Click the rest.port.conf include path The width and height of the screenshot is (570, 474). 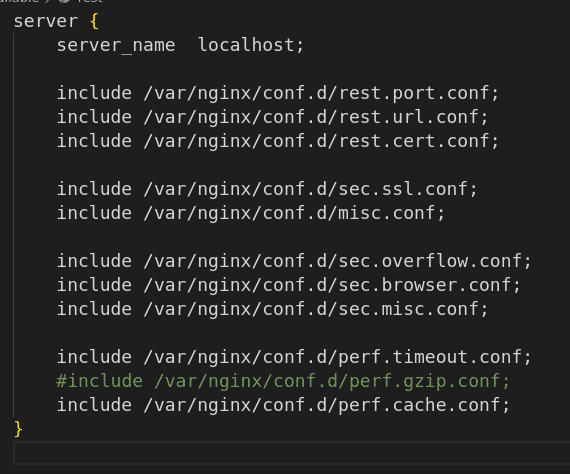[x=321, y=93]
